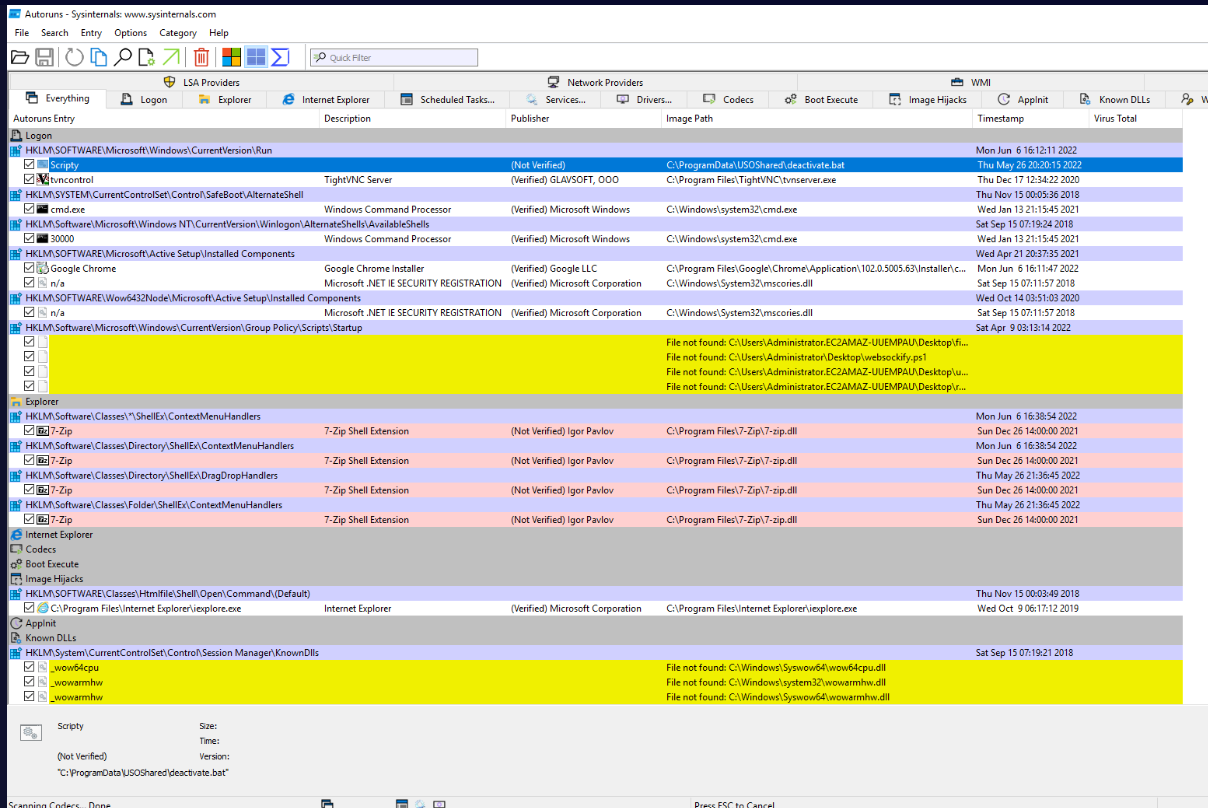
Task: Click the Find magnifier toolbar icon
Action: point(123,57)
